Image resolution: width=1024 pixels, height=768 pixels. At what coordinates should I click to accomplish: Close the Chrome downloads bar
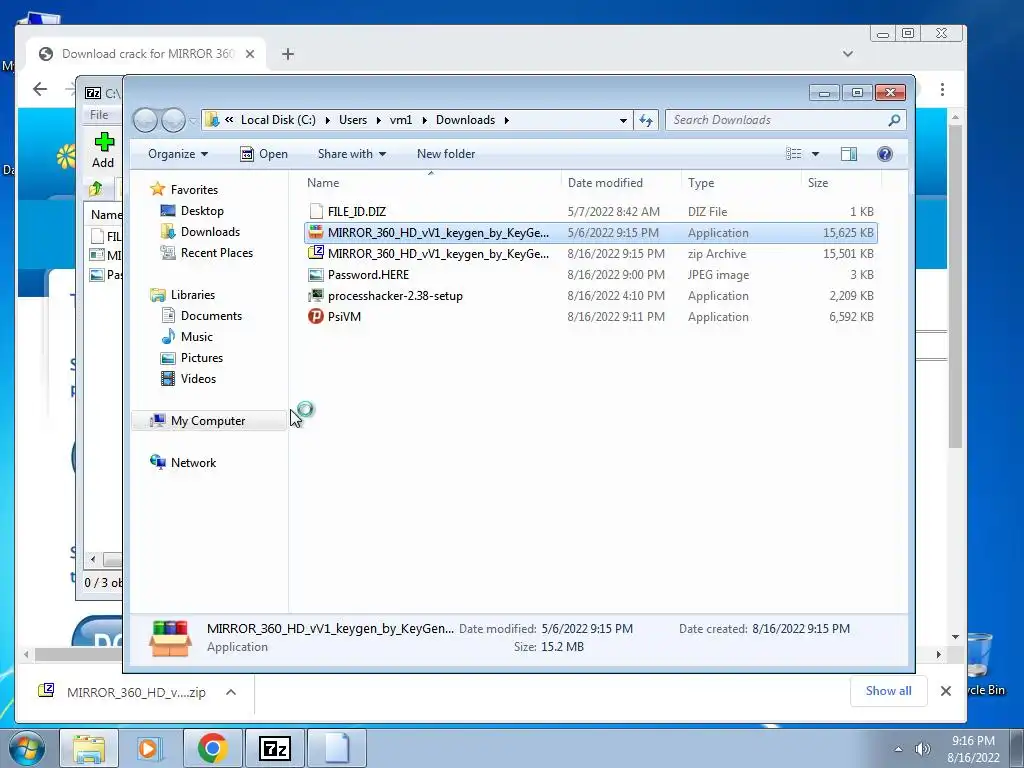[x=946, y=691]
